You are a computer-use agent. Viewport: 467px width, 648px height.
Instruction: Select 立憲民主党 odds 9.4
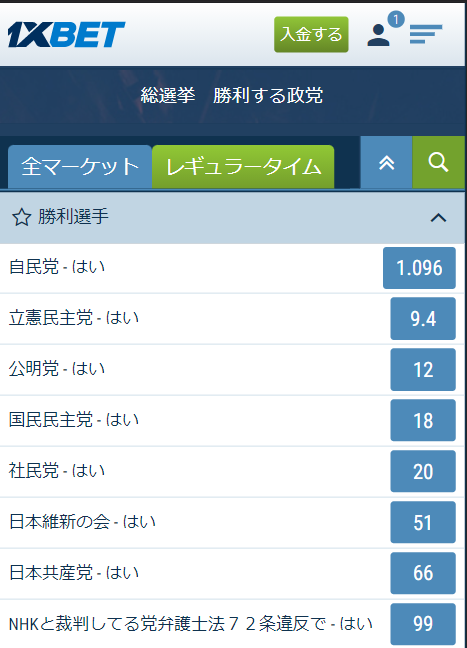point(423,319)
